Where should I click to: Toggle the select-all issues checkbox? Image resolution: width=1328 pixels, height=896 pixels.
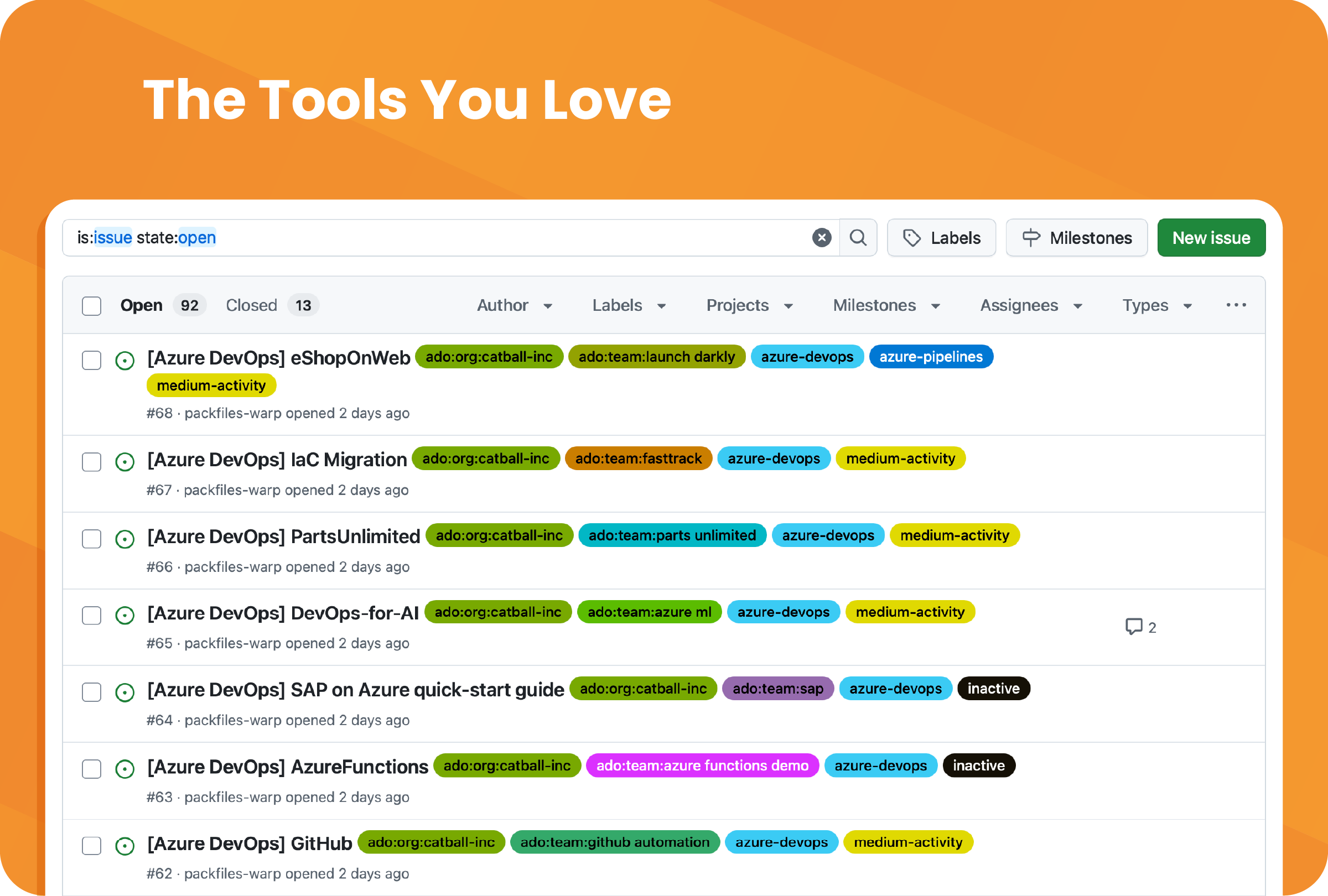[x=91, y=305]
